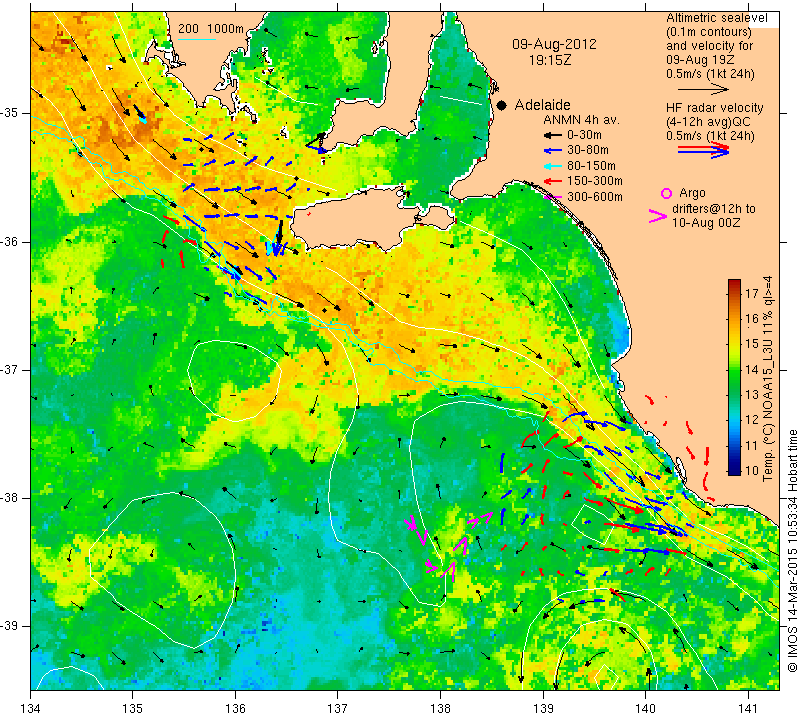This screenshot has width=800, height=720.
Task: Click colorbar tick label 10
Action: [752, 470]
